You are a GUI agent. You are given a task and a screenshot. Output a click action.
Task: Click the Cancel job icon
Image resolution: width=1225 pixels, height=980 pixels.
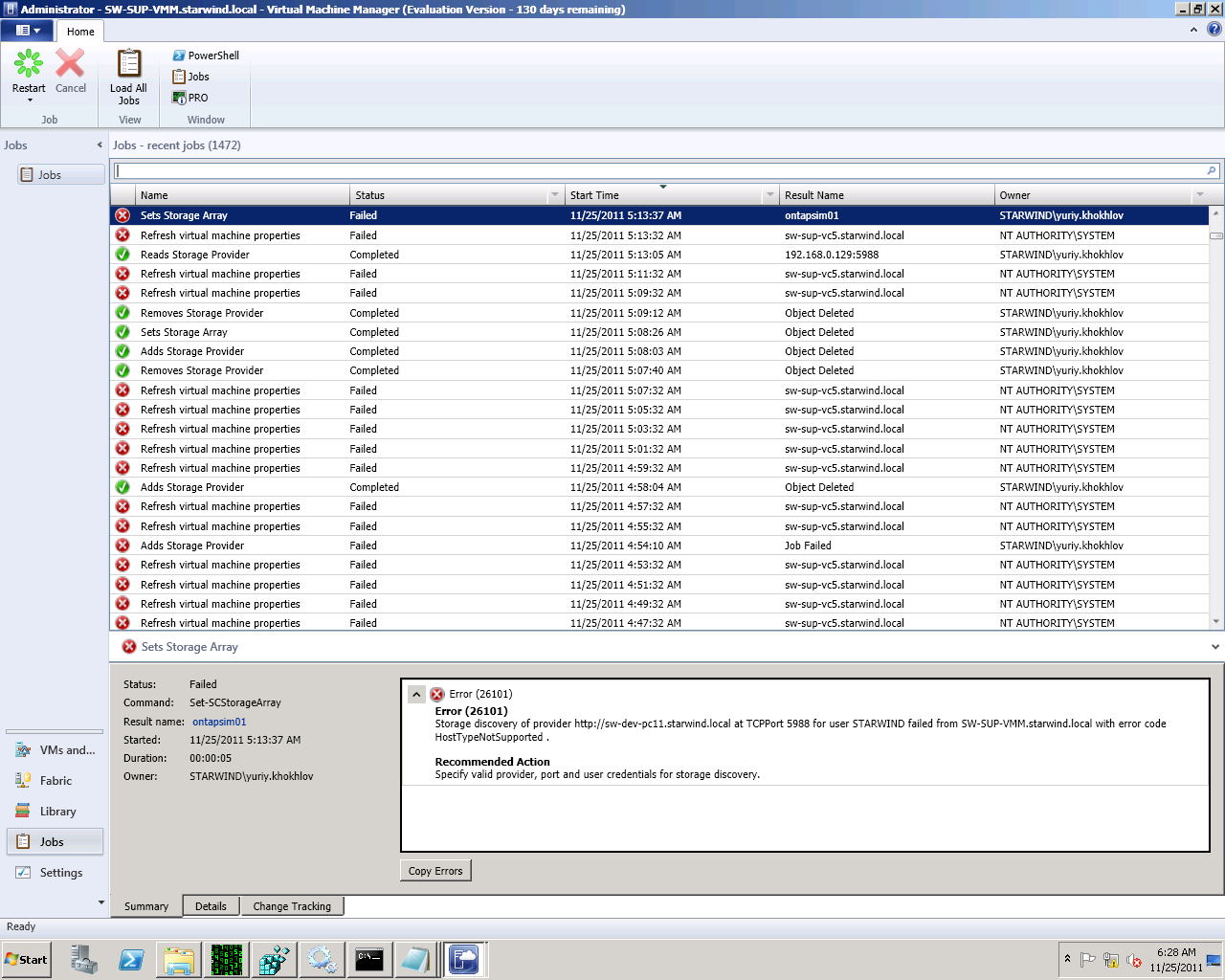tap(70, 65)
